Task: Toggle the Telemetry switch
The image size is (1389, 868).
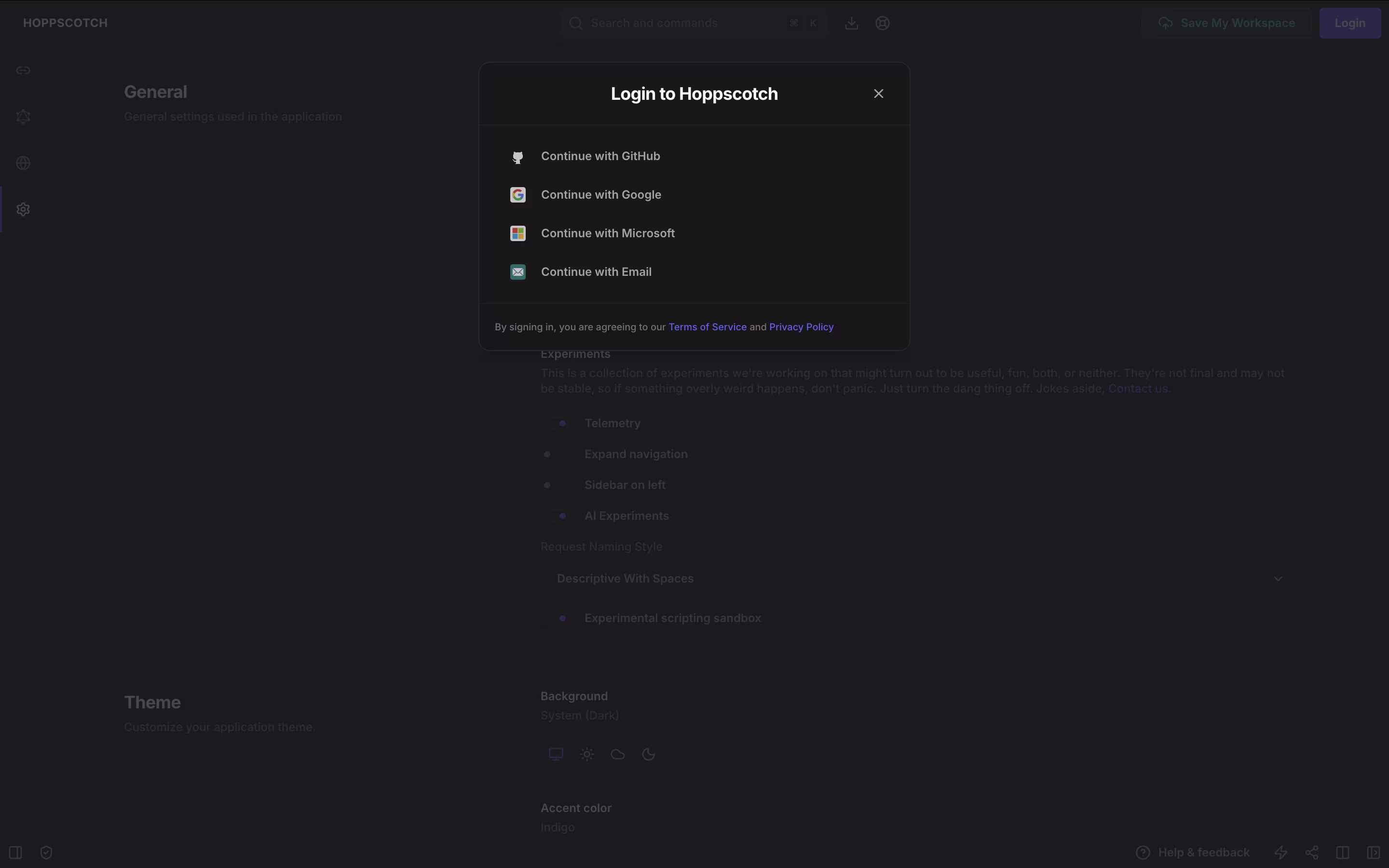Action: pyautogui.click(x=555, y=424)
